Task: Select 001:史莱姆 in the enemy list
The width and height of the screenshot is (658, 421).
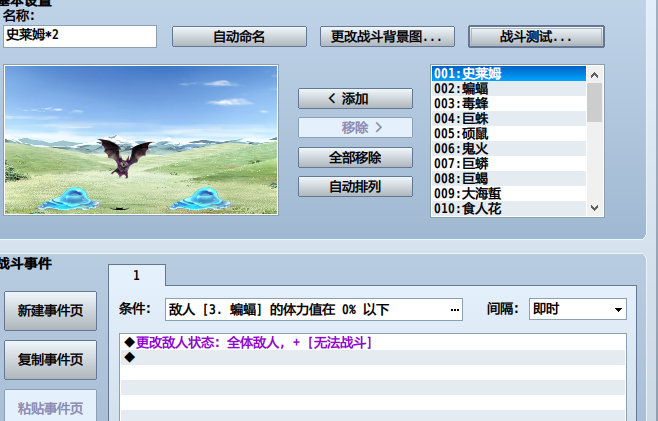Action: pos(509,73)
